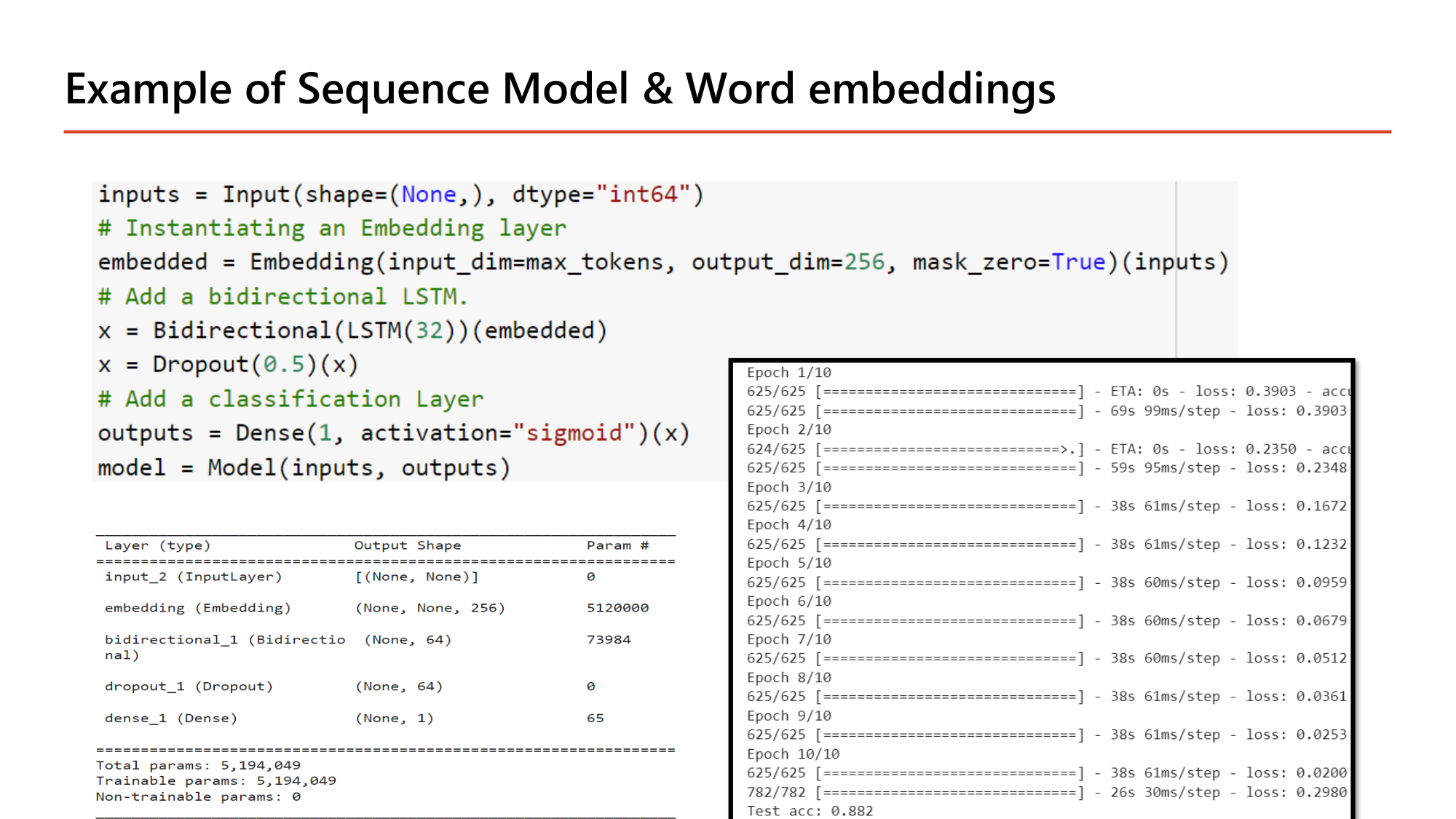Click the dense output shape '(None, 1)'
1456x819 pixels.
pos(394,719)
